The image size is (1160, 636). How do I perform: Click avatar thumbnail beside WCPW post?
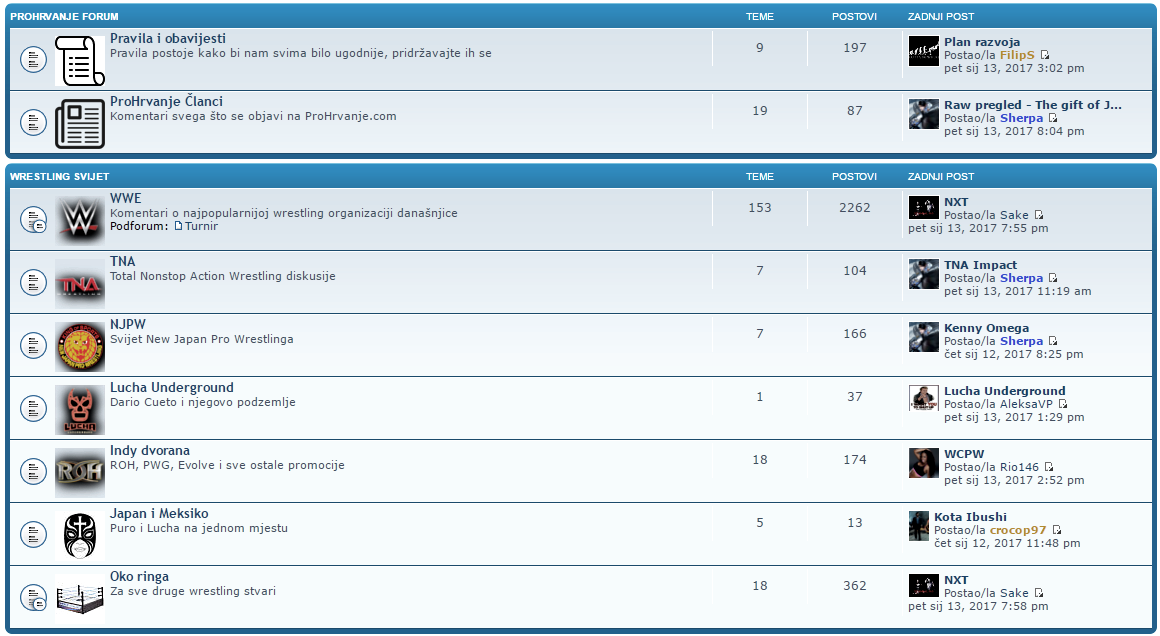[923, 463]
